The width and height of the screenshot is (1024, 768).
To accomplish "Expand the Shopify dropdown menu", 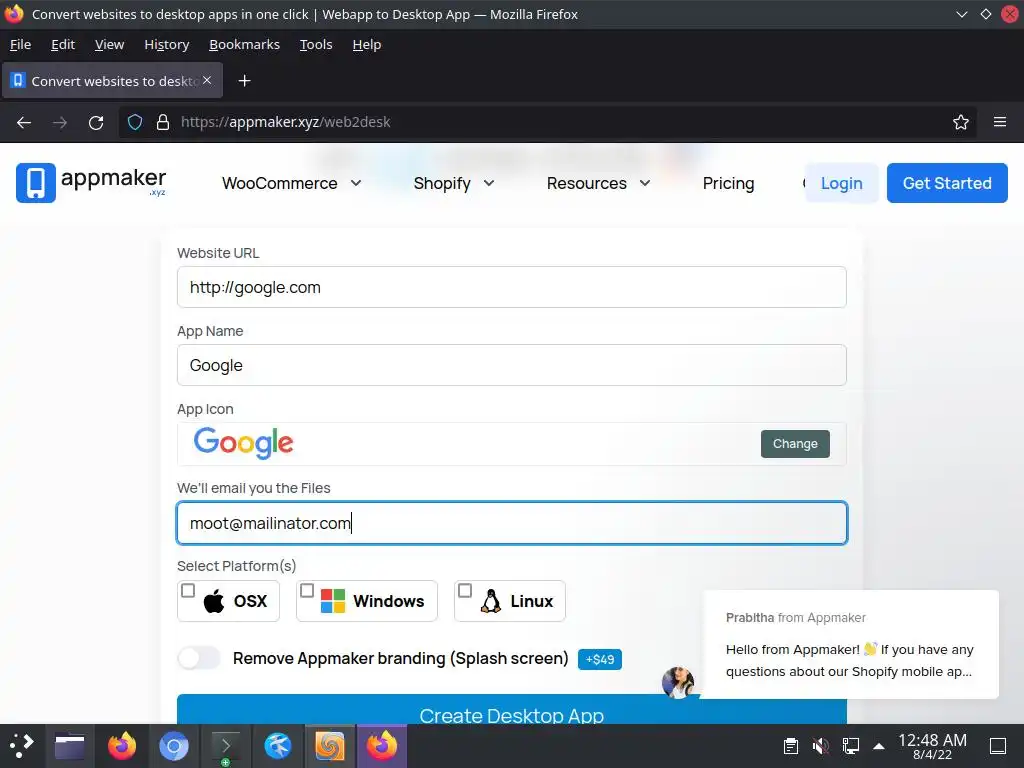I will click(454, 184).
